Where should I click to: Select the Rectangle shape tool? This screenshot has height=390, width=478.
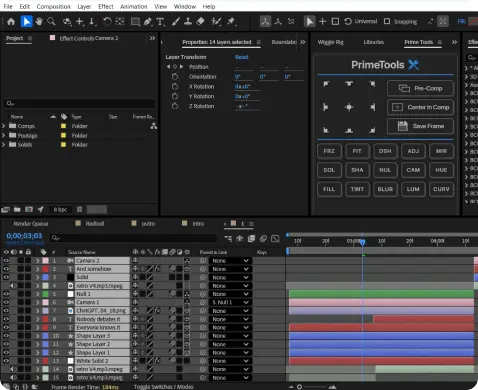pyautogui.click(x=135, y=22)
